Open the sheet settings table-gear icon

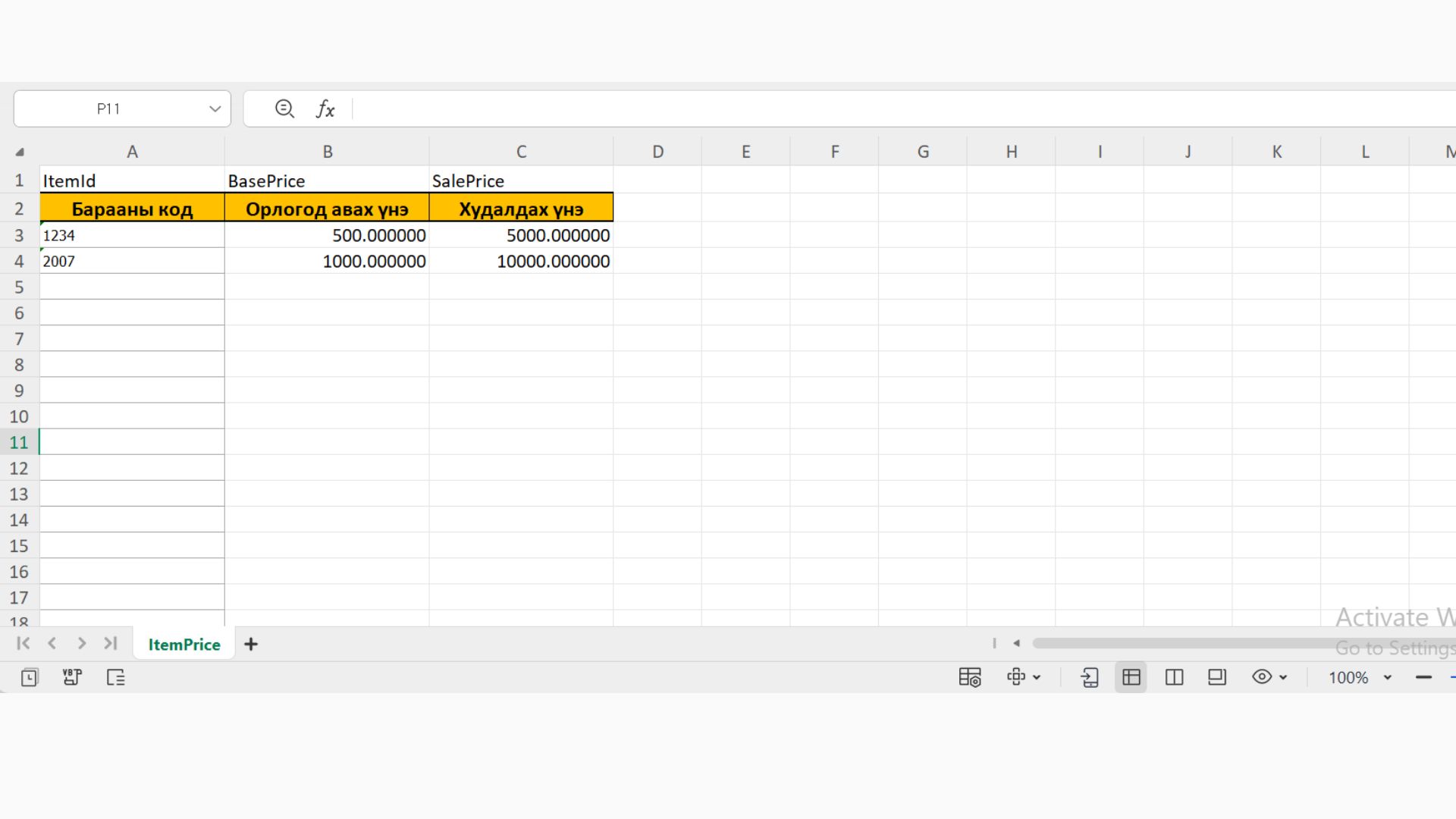coord(969,677)
